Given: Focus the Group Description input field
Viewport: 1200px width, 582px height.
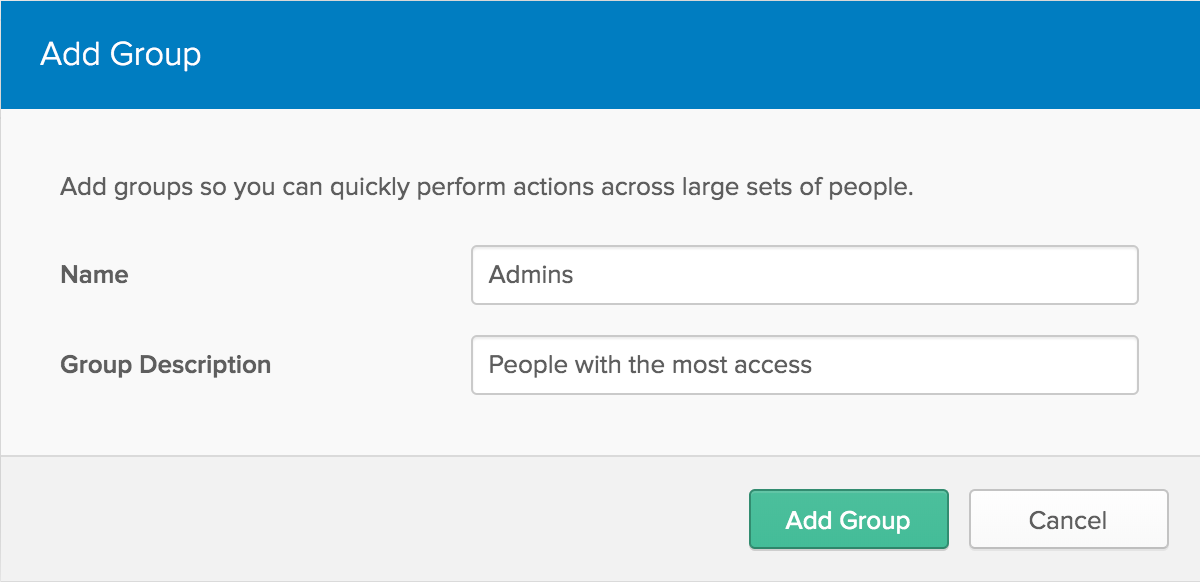Looking at the screenshot, I should pos(804,365).
